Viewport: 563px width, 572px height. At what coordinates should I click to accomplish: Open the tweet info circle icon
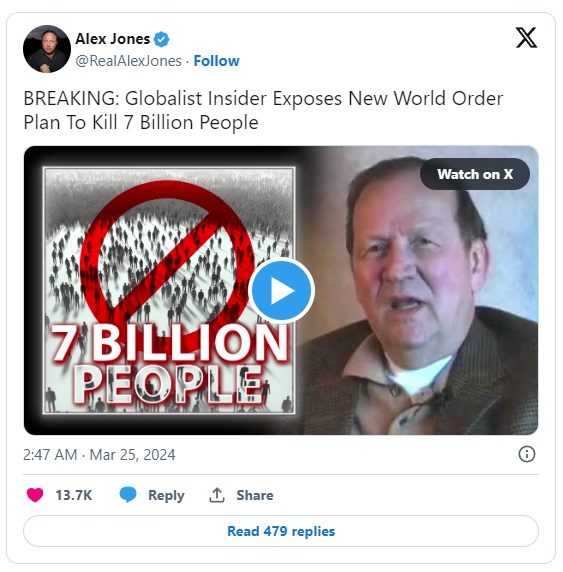pyautogui.click(x=527, y=454)
